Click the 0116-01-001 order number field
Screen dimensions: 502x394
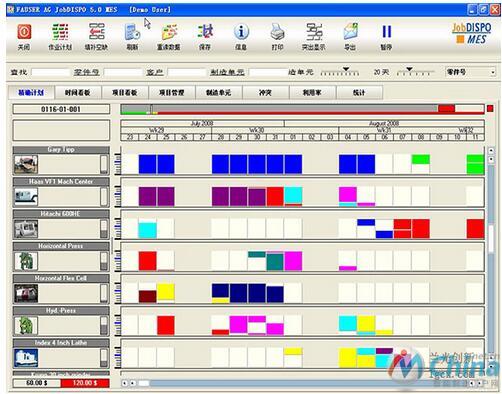click(61, 109)
